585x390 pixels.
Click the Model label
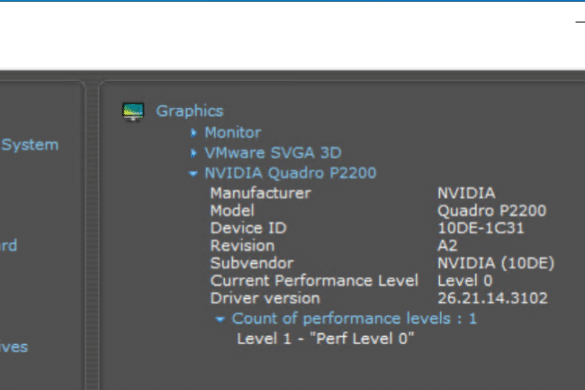[232, 211]
